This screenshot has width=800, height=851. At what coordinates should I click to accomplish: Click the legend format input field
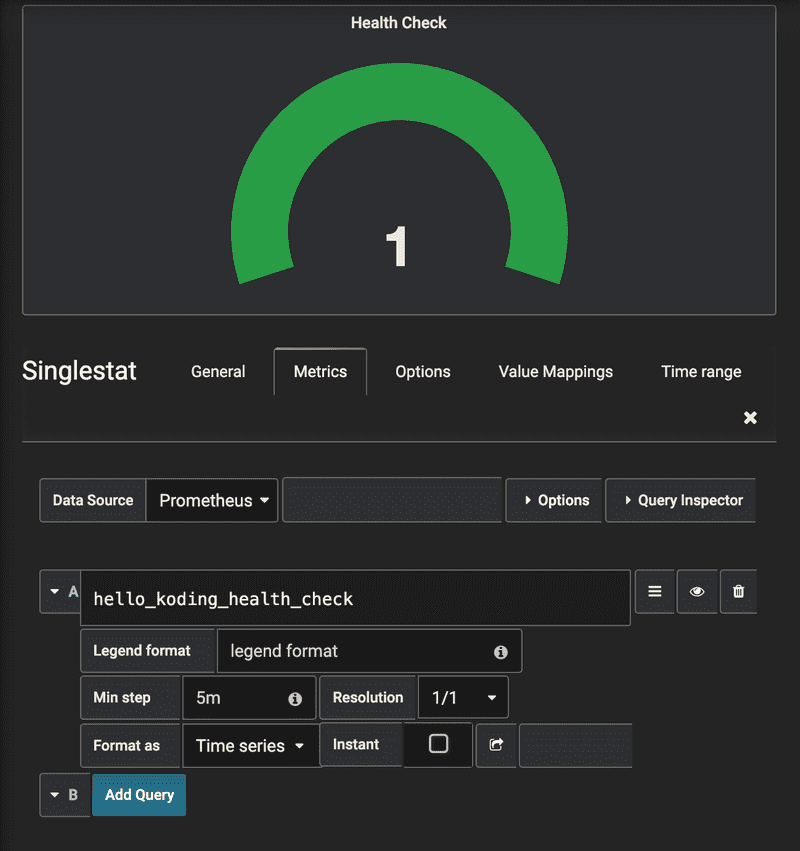pos(370,651)
